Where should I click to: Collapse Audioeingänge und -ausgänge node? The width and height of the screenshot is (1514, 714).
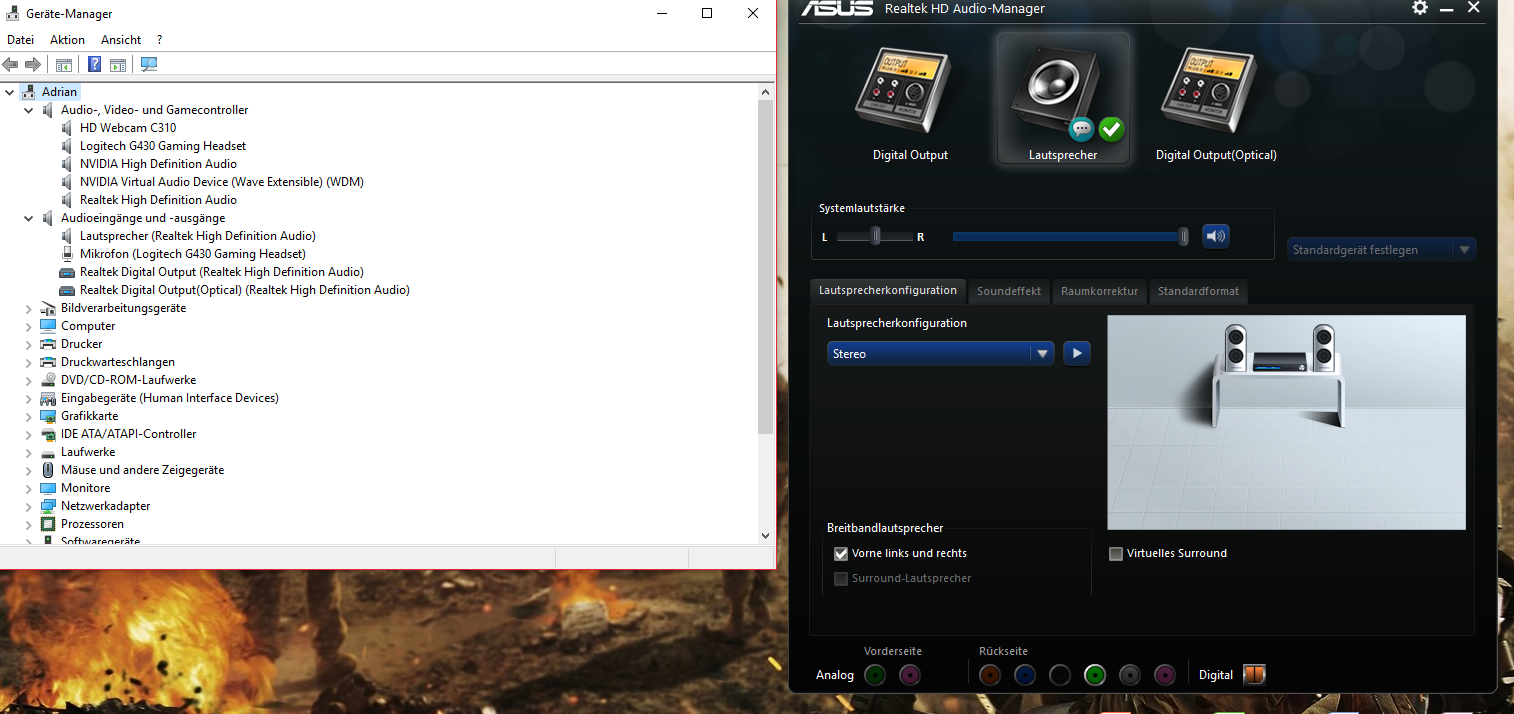click(x=28, y=218)
